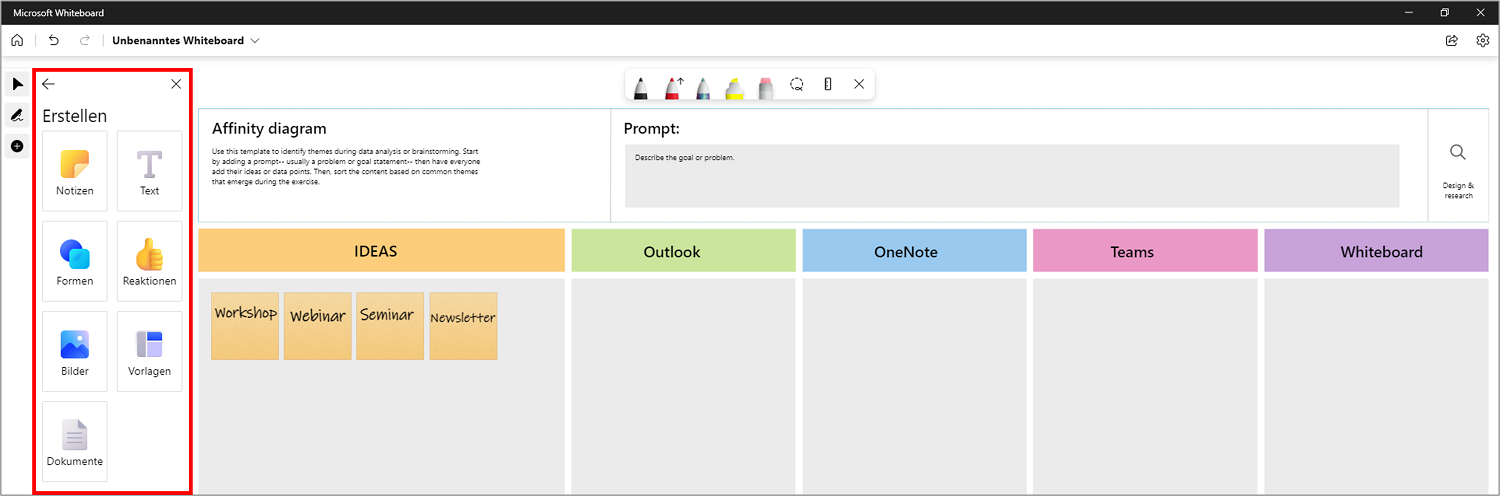The width and height of the screenshot is (1500, 496).
Task: Click the create plus button in sidebar
Action: coord(17,147)
